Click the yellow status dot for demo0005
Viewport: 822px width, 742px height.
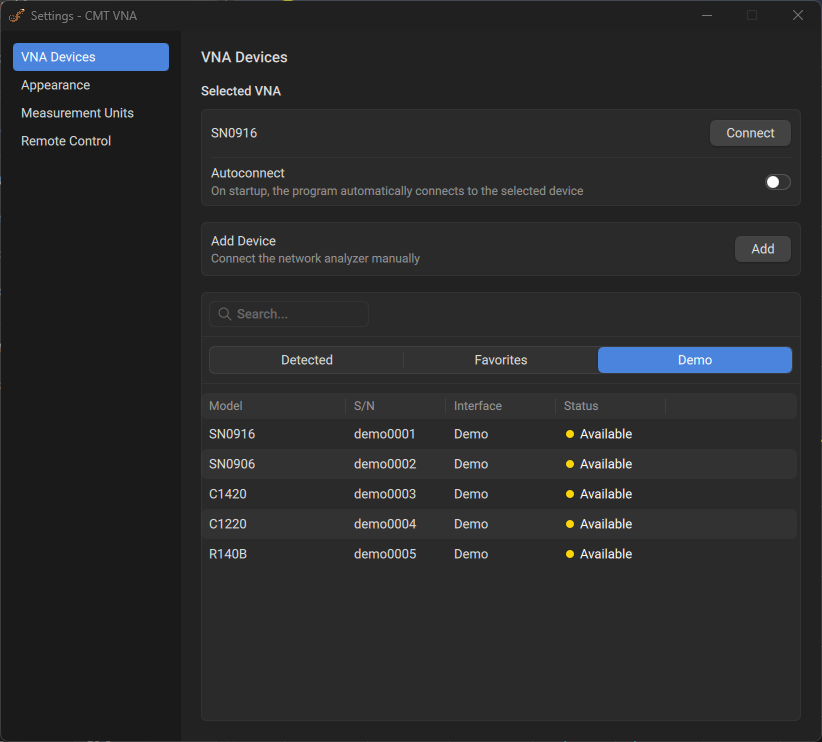pos(570,554)
